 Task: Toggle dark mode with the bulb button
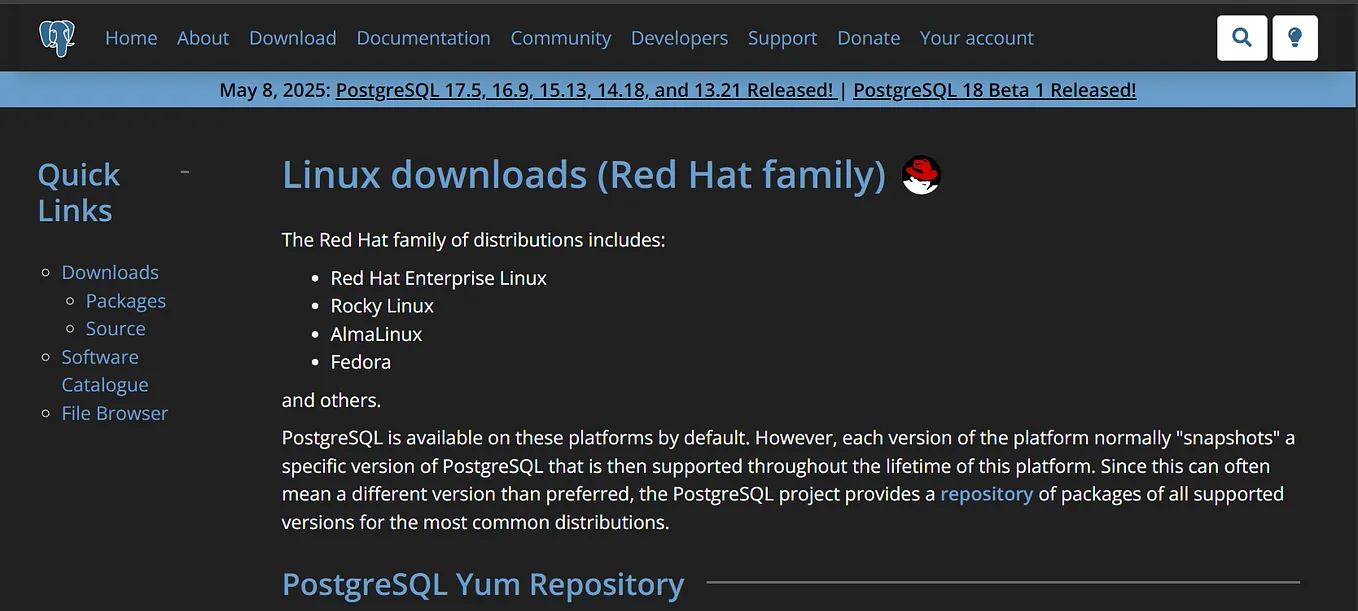1295,37
